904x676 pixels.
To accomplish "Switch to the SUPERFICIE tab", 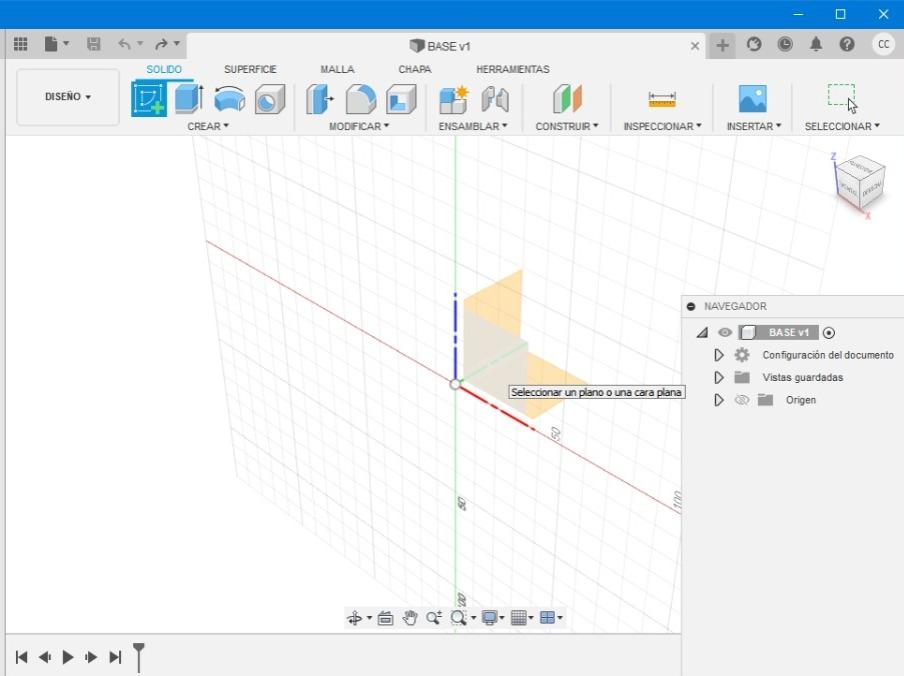I will (250, 69).
